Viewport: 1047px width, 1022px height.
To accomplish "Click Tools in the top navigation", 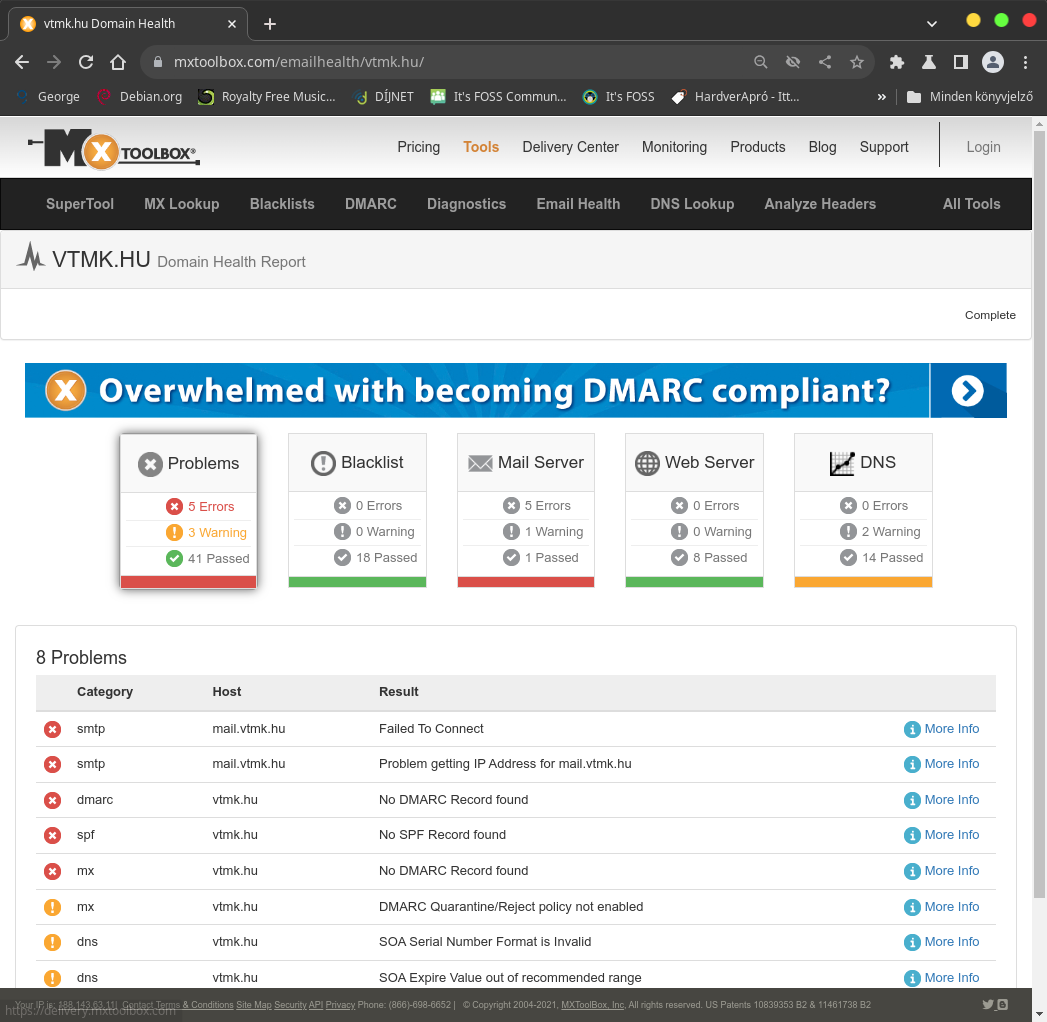I will (481, 147).
